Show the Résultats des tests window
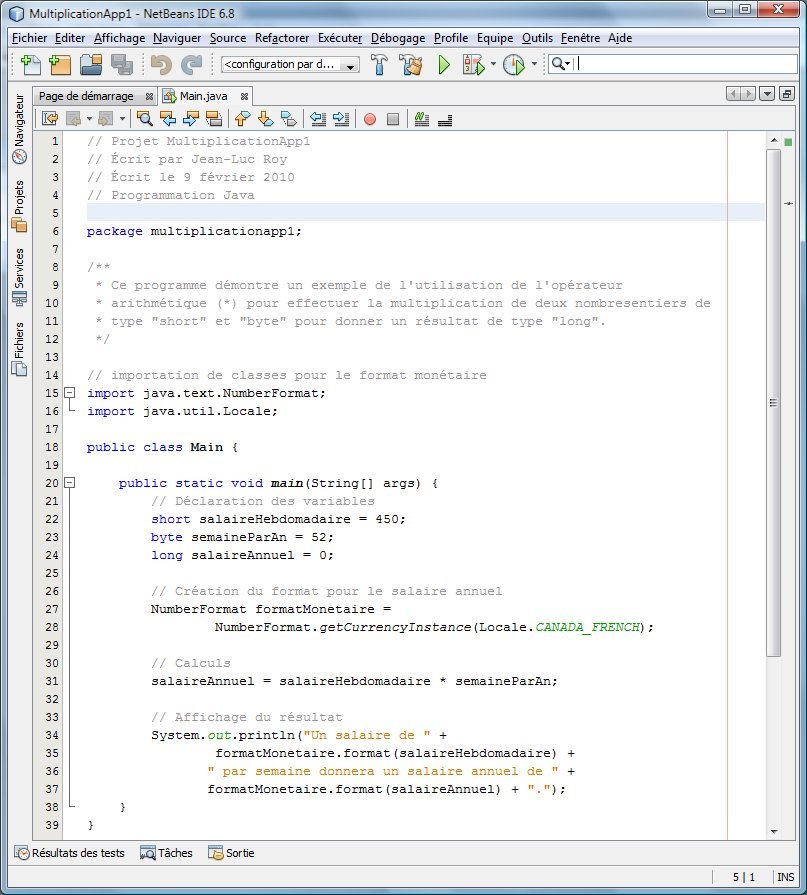This screenshot has height=895, width=807. click(70, 853)
